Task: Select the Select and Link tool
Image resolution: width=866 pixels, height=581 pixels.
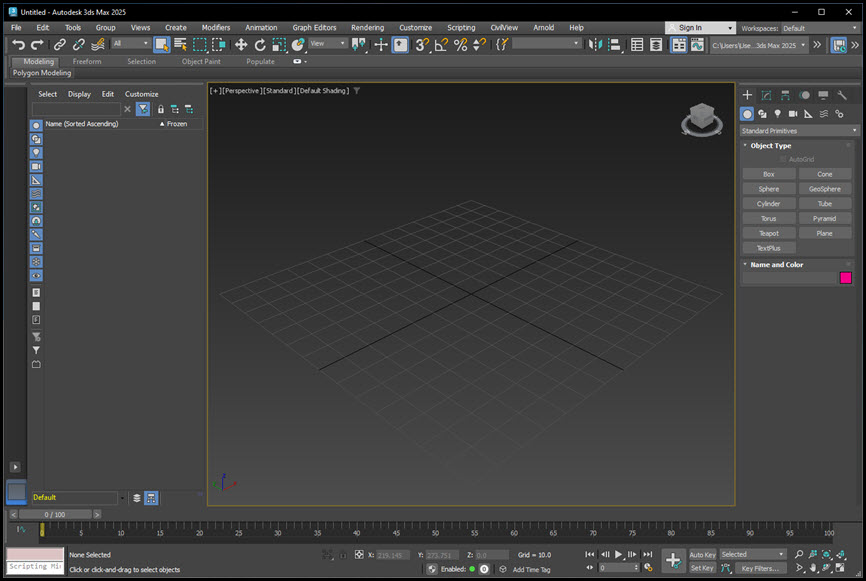Action: (x=60, y=45)
